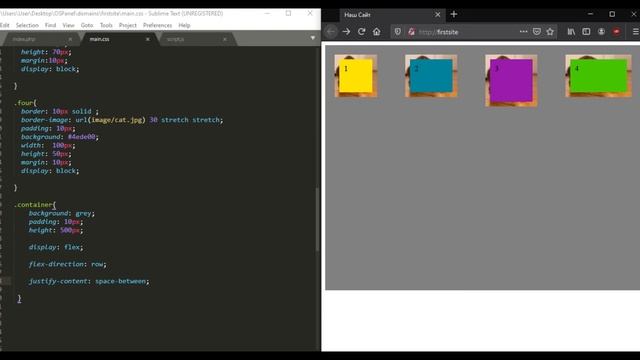Click the '.container' selector in the code
Viewport: 640px width, 360px height.
point(34,204)
